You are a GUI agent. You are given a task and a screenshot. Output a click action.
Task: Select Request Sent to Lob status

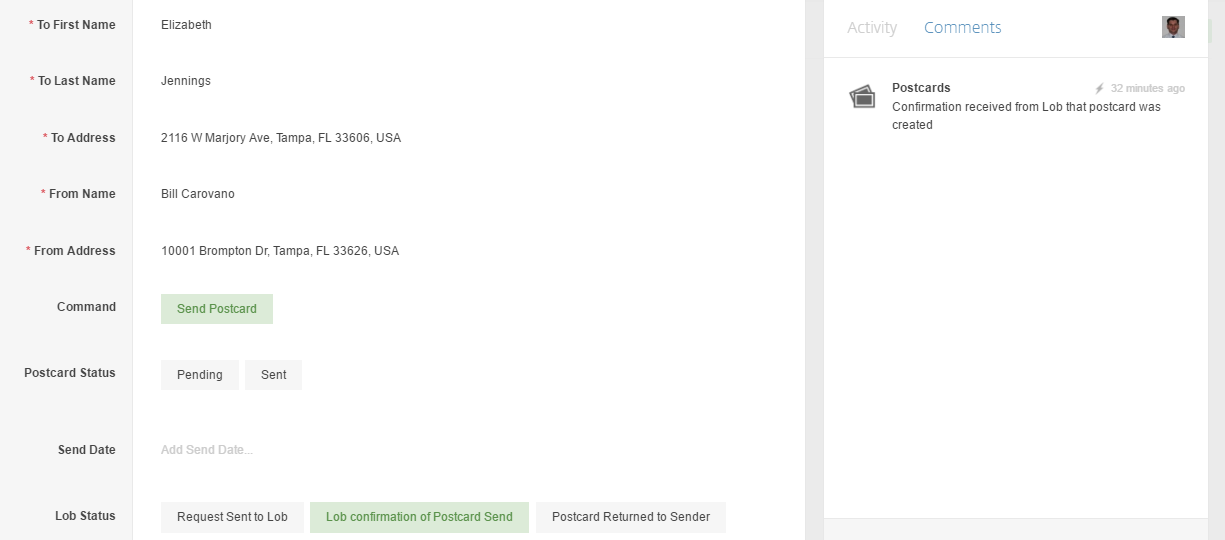coord(232,517)
